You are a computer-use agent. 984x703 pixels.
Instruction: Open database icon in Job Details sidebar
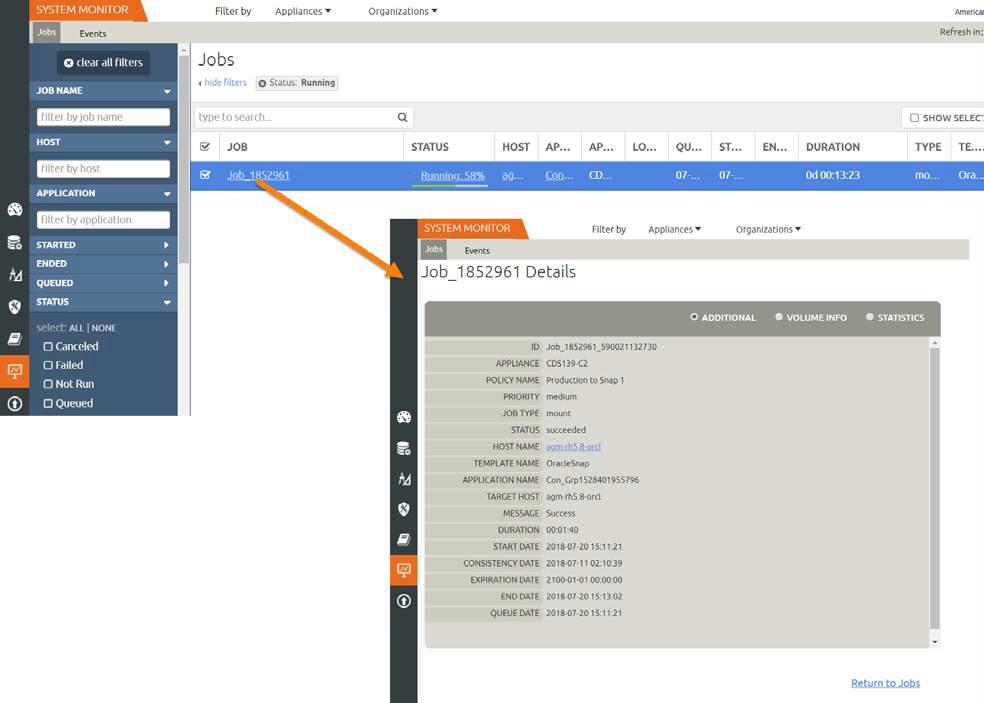(404, 448)
